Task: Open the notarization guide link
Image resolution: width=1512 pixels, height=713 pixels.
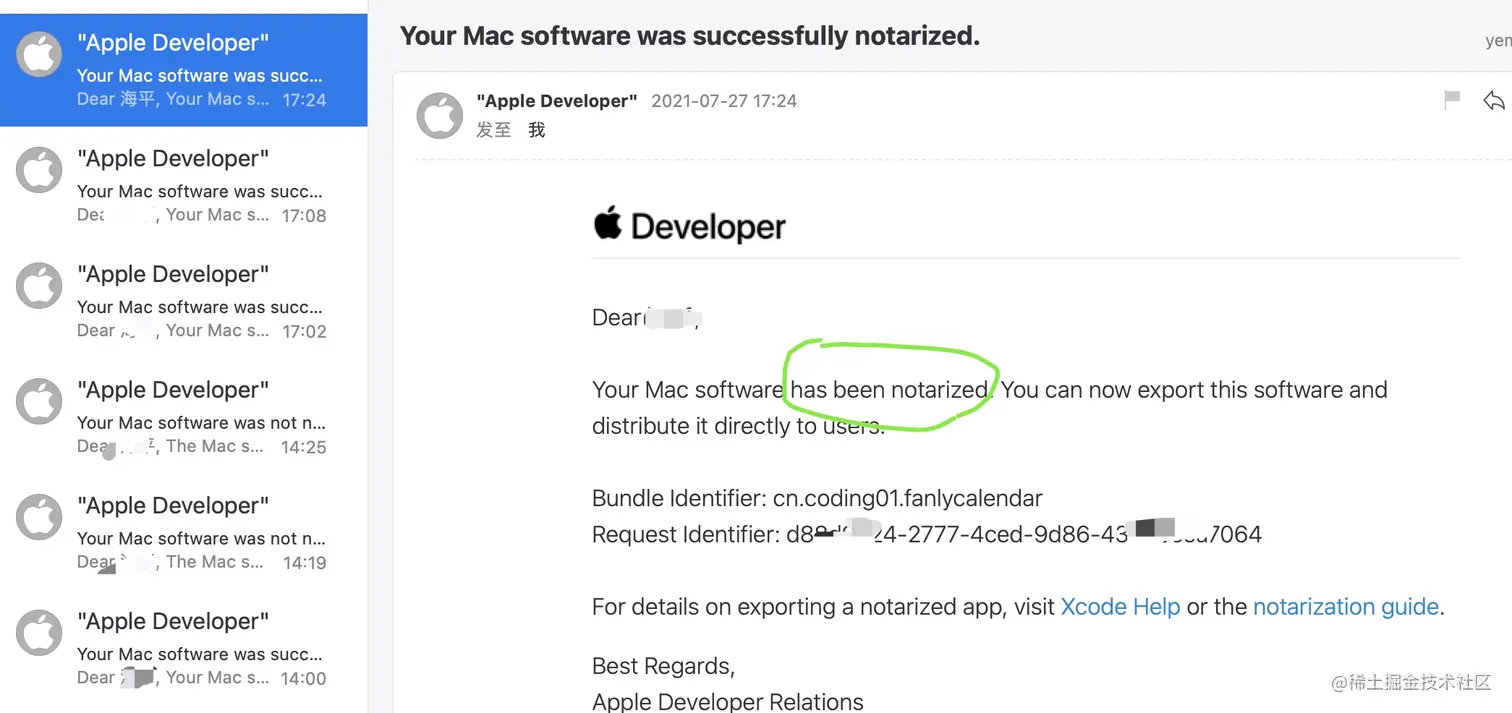Action: 1346,607
